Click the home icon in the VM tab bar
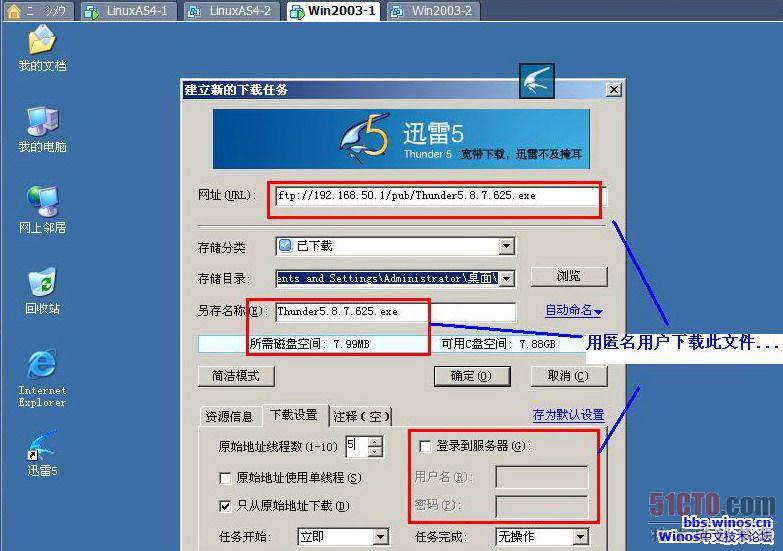This screenshot has height=551, width=783. (14, 11)
